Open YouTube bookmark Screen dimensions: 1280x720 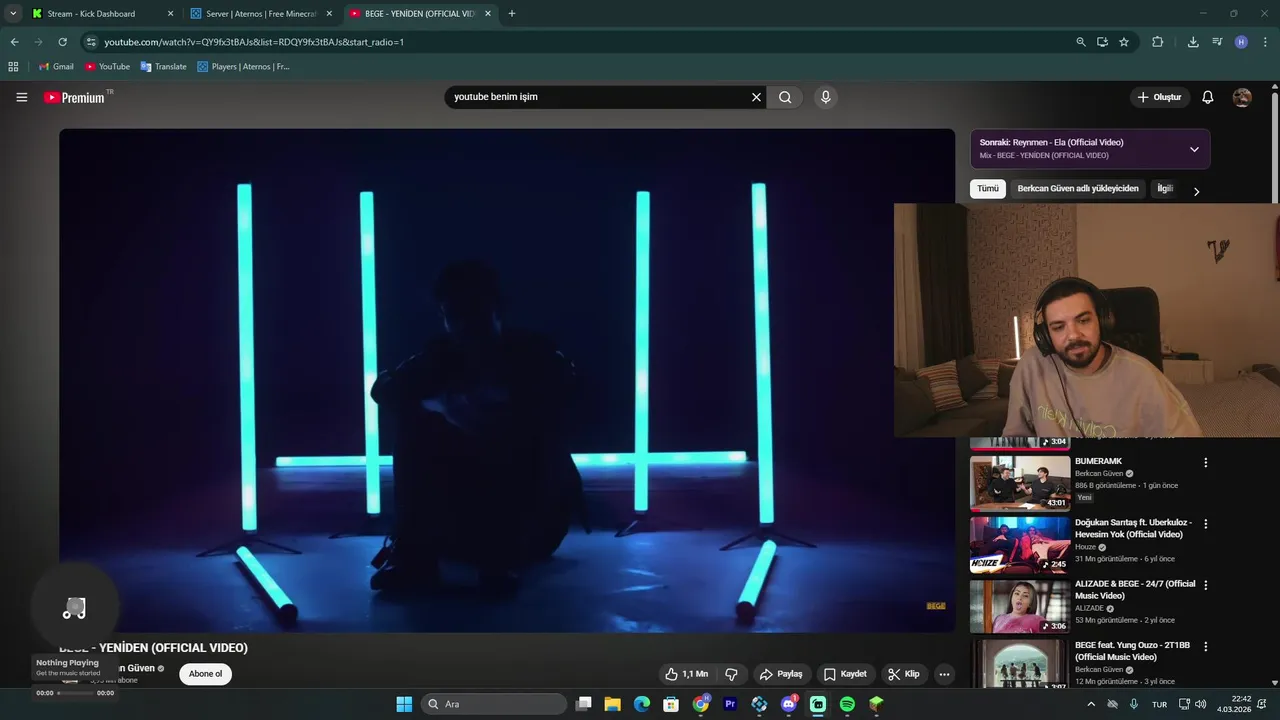tap(107, 67)
